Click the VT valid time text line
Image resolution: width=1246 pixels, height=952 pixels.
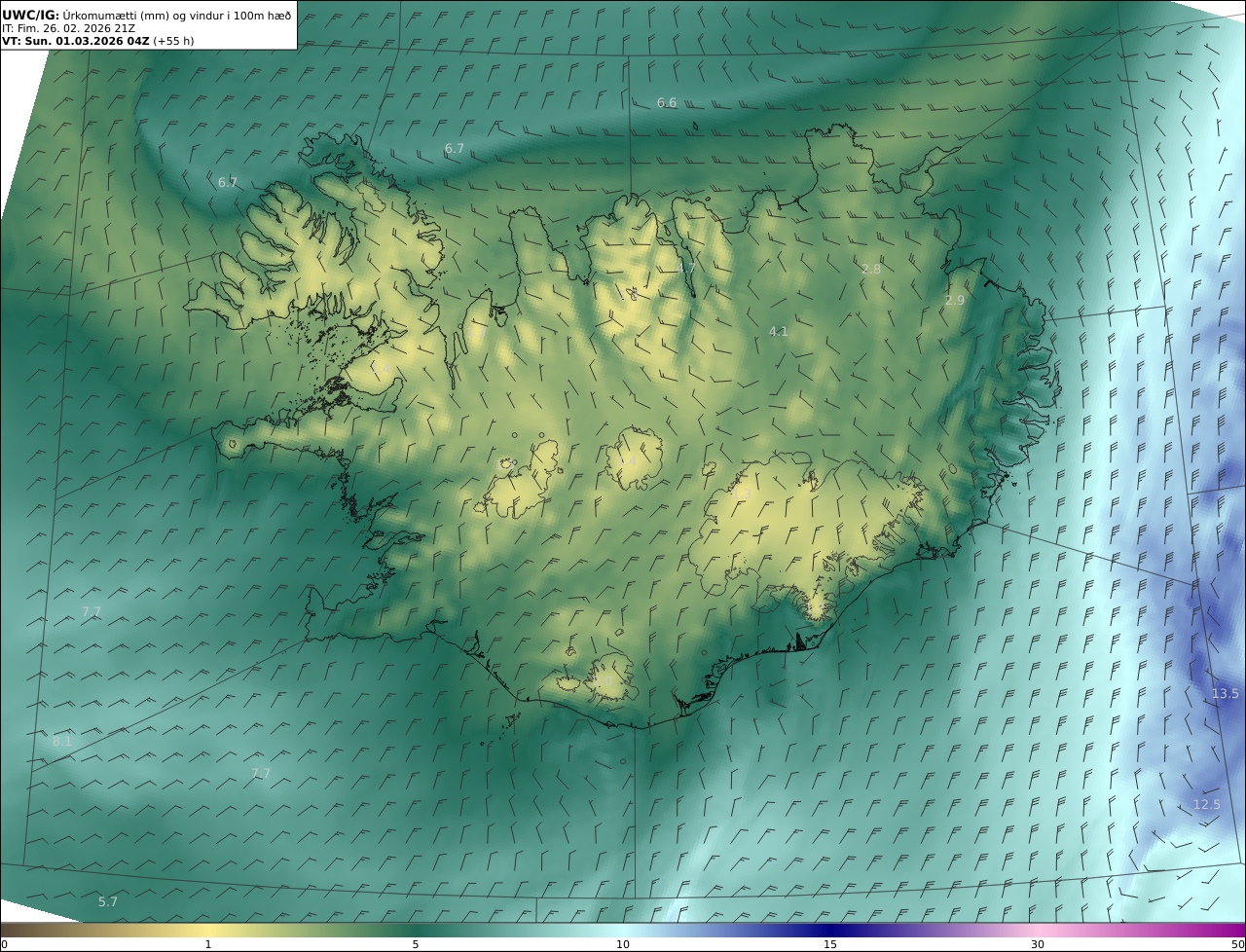point(76,42)
